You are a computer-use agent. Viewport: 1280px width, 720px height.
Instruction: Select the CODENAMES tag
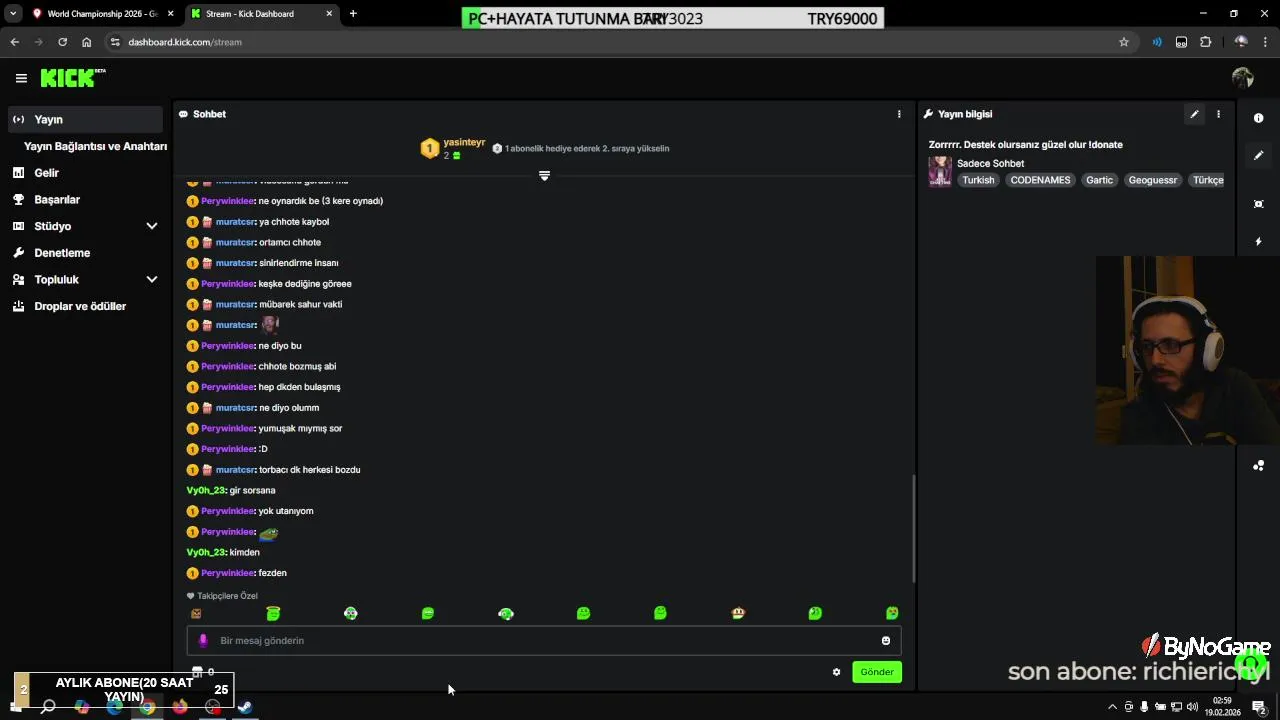[1040, 180]
